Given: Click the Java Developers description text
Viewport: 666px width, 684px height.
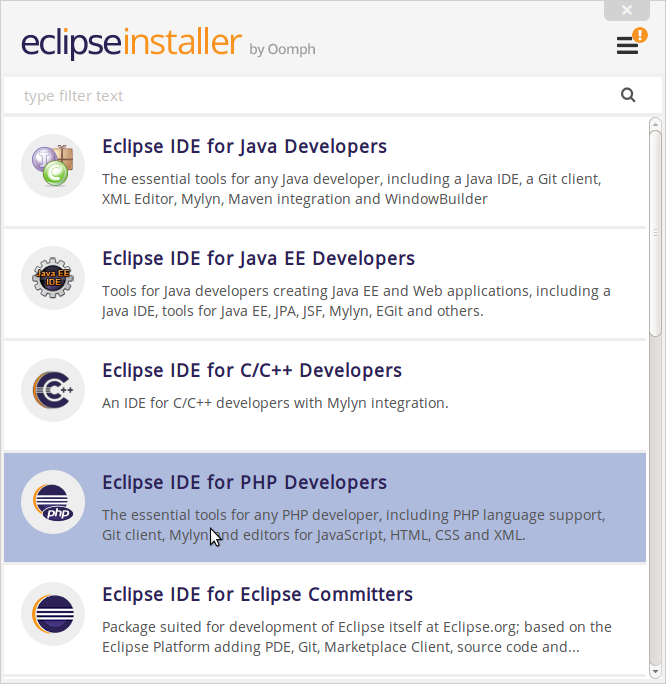Looking at the screenshot, I should click(352, 189).
